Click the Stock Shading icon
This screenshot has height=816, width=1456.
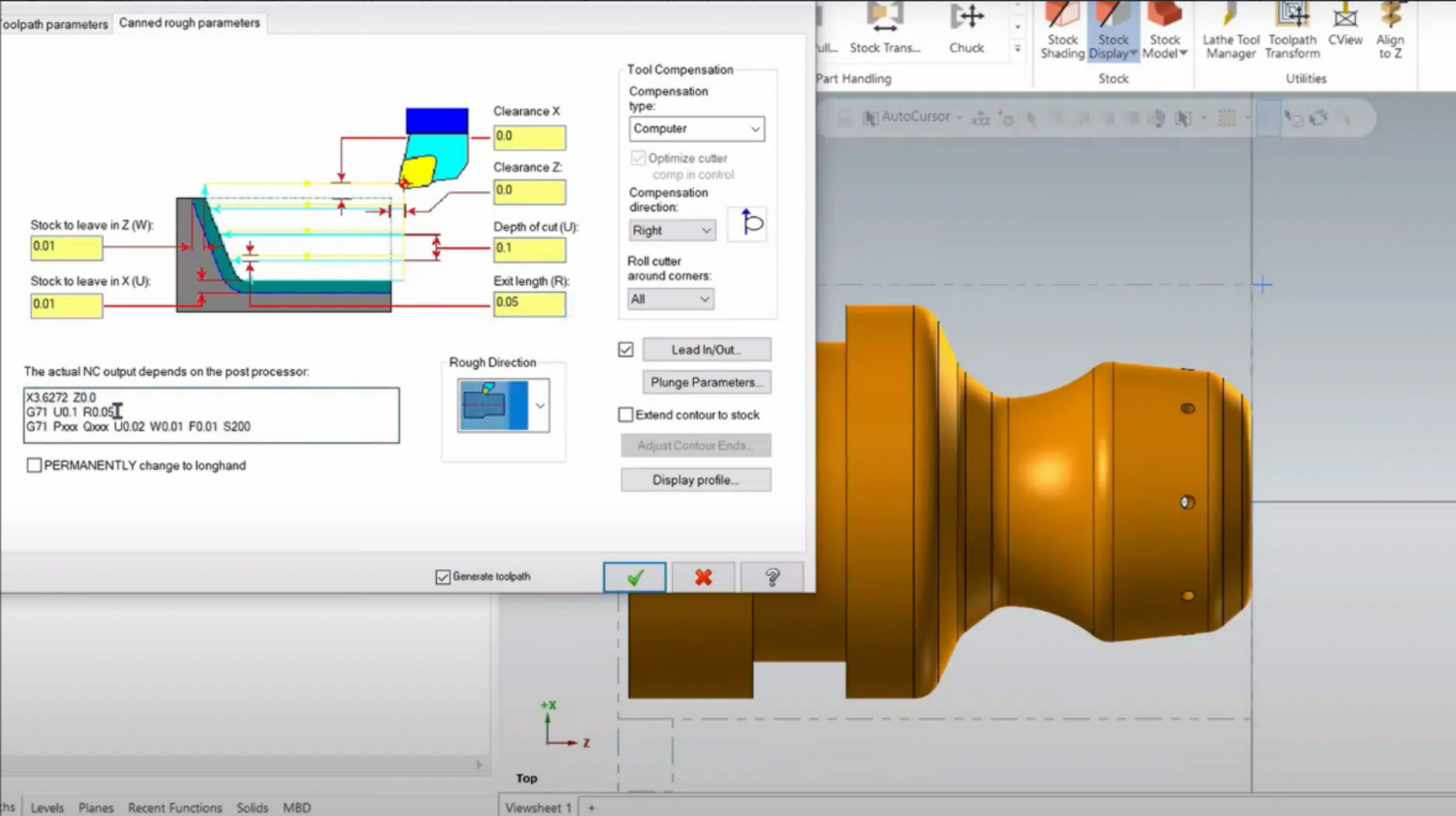point(1062,32)
